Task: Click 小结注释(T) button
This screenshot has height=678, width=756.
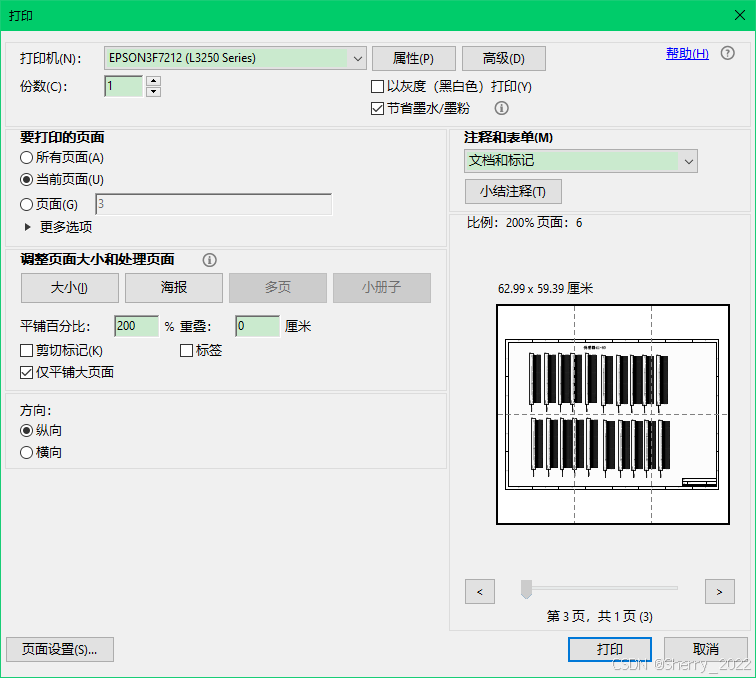Action: (513, 191)
